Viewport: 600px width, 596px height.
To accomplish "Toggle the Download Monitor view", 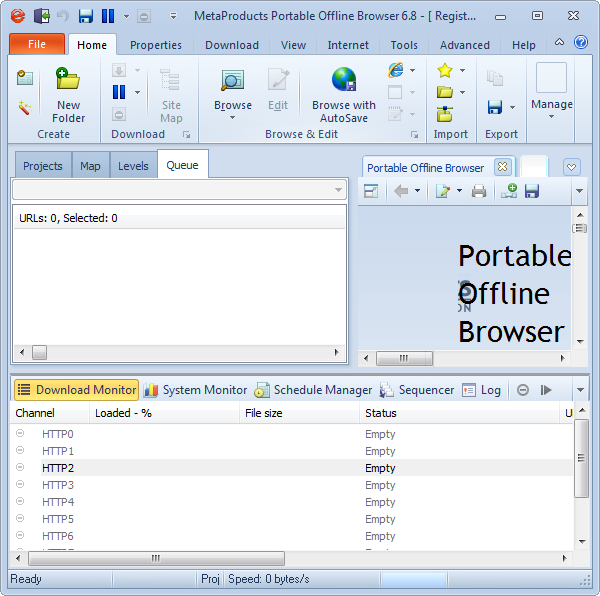I will click(x=75, y=390).
